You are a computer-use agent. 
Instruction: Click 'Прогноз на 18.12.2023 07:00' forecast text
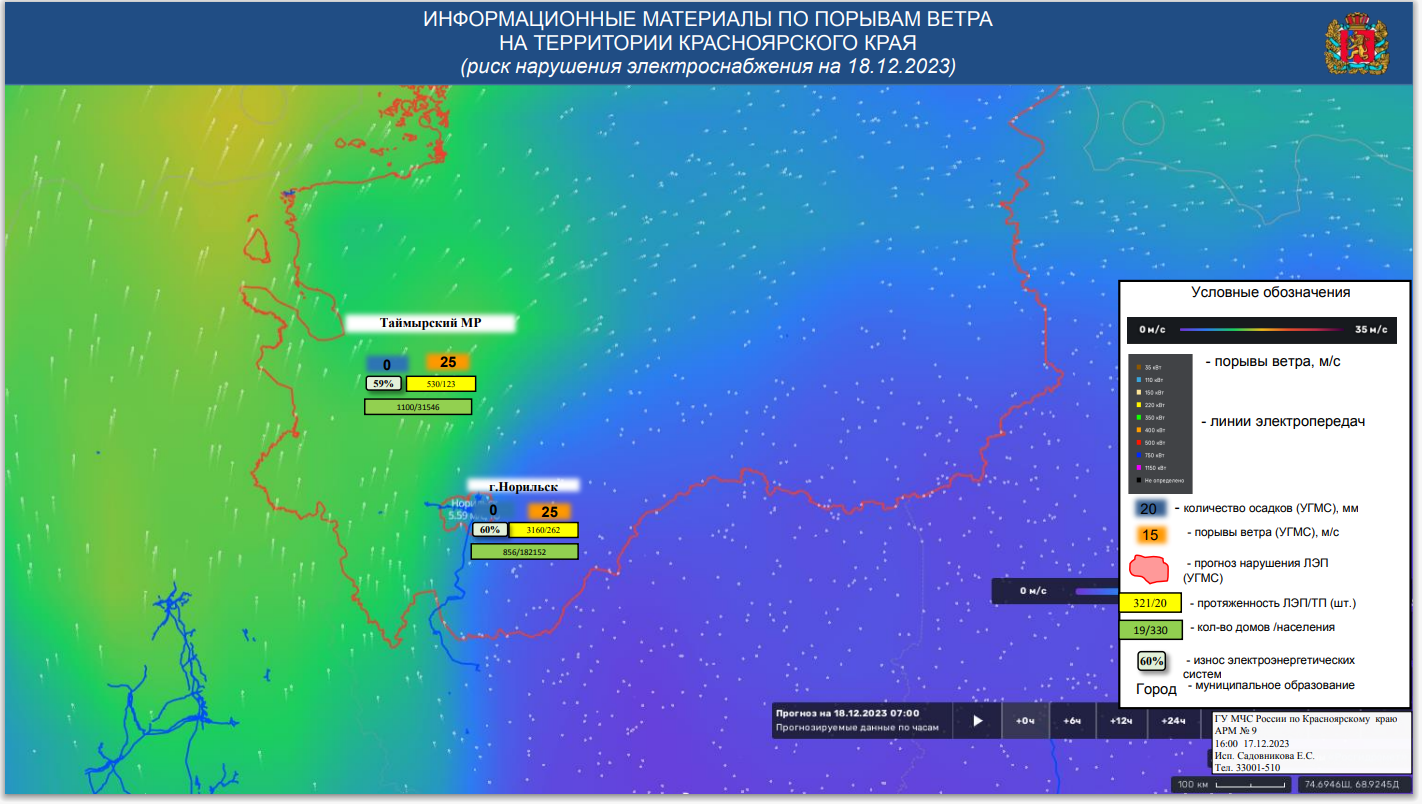tap(848, 714)
